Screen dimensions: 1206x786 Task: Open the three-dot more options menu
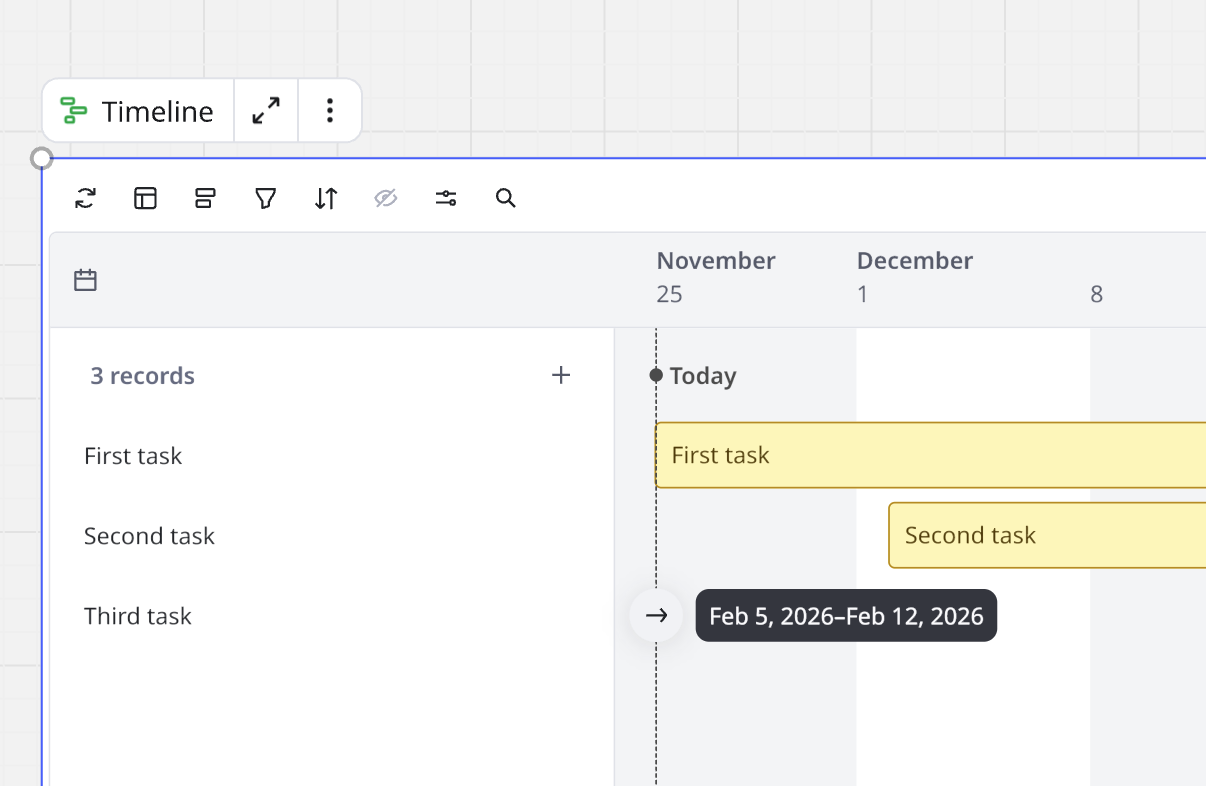(330, 111)
